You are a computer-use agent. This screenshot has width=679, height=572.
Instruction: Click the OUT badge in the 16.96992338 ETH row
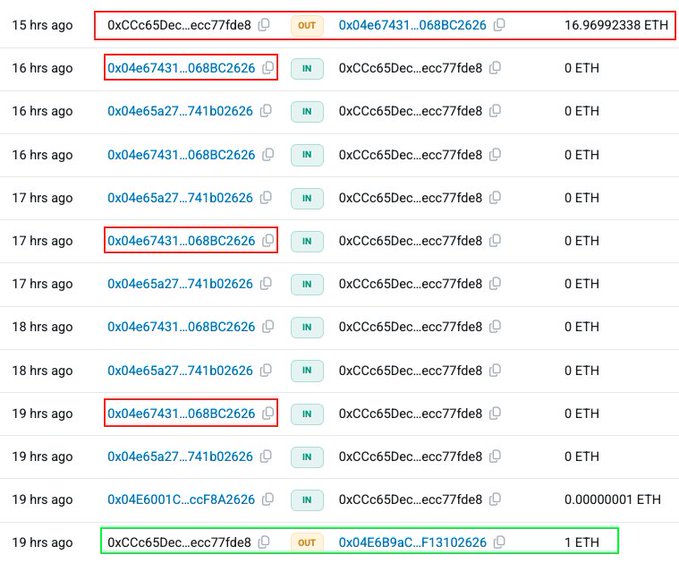(x=307, y=25)
